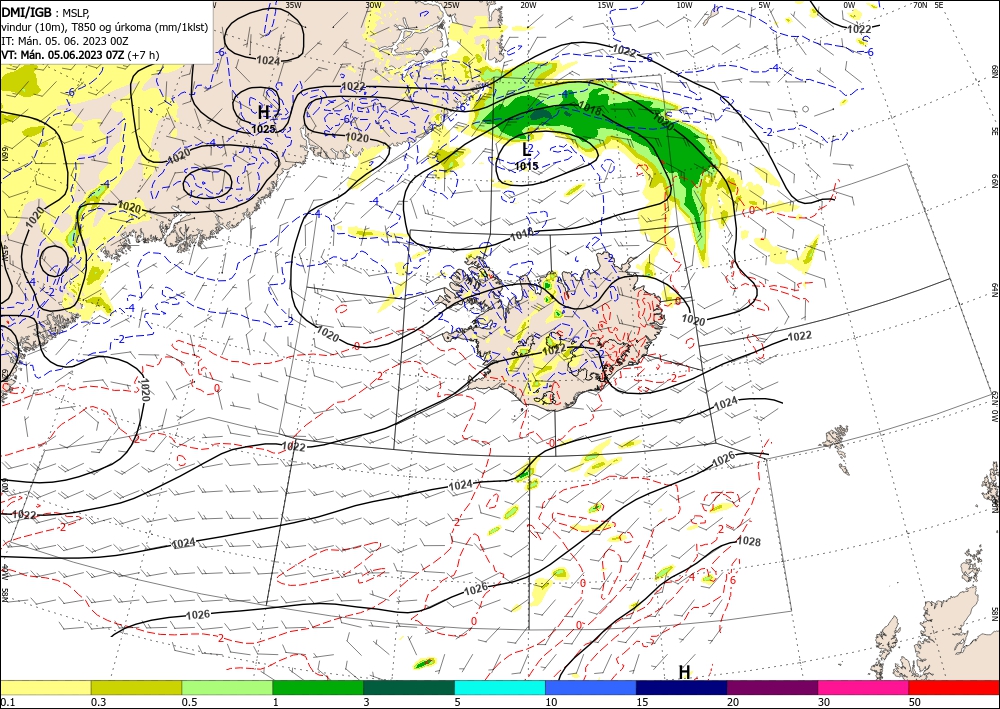Click the '1025' pressure value under H
This screenshot has height=709, width=1000.
[x=263, y=129]
